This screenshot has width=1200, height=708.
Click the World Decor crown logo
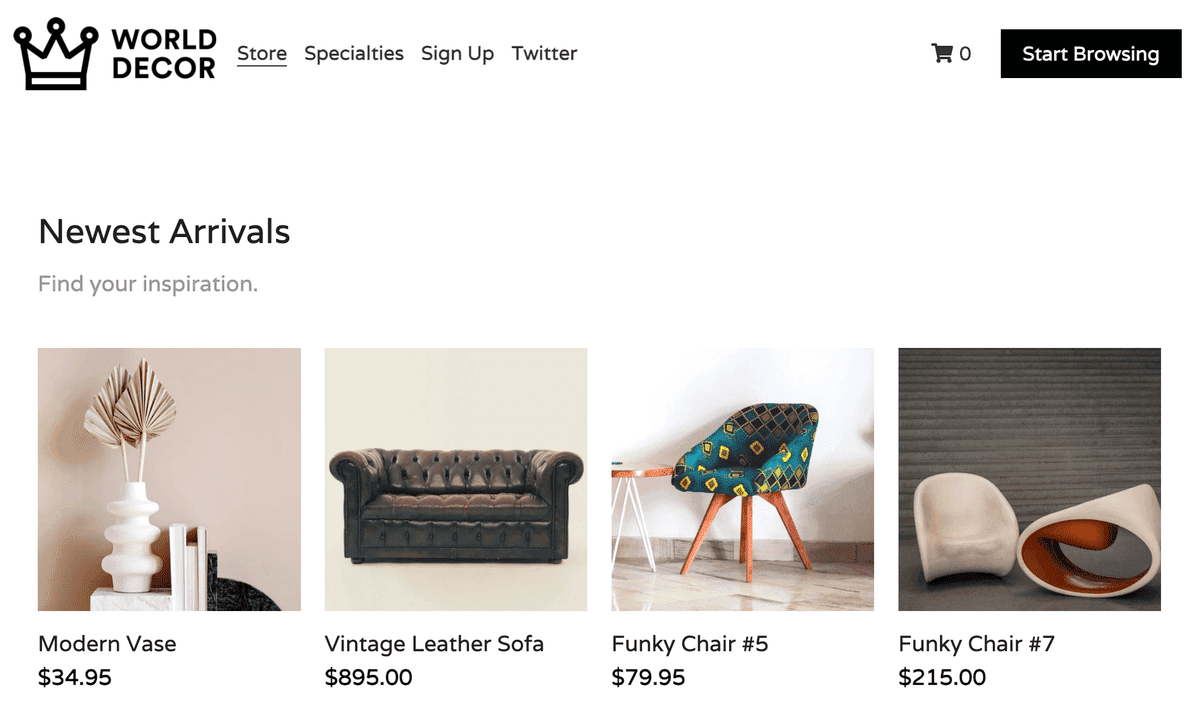tap(55, 54)
